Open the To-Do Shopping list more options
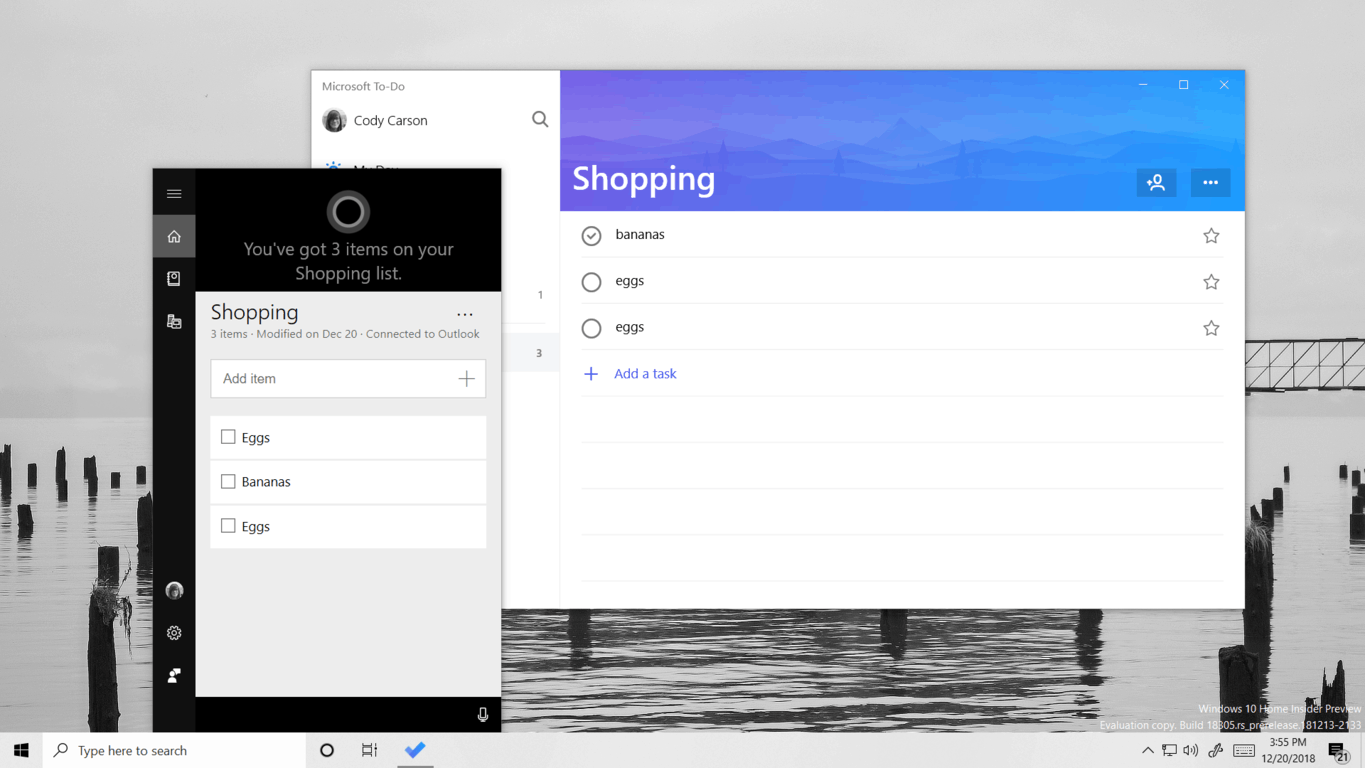 (x=1210, y=183)
